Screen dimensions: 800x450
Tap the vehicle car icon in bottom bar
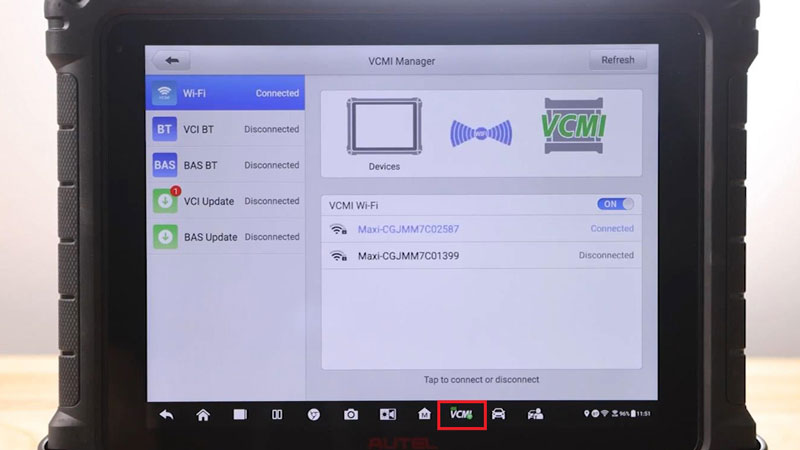coord(498,414)
